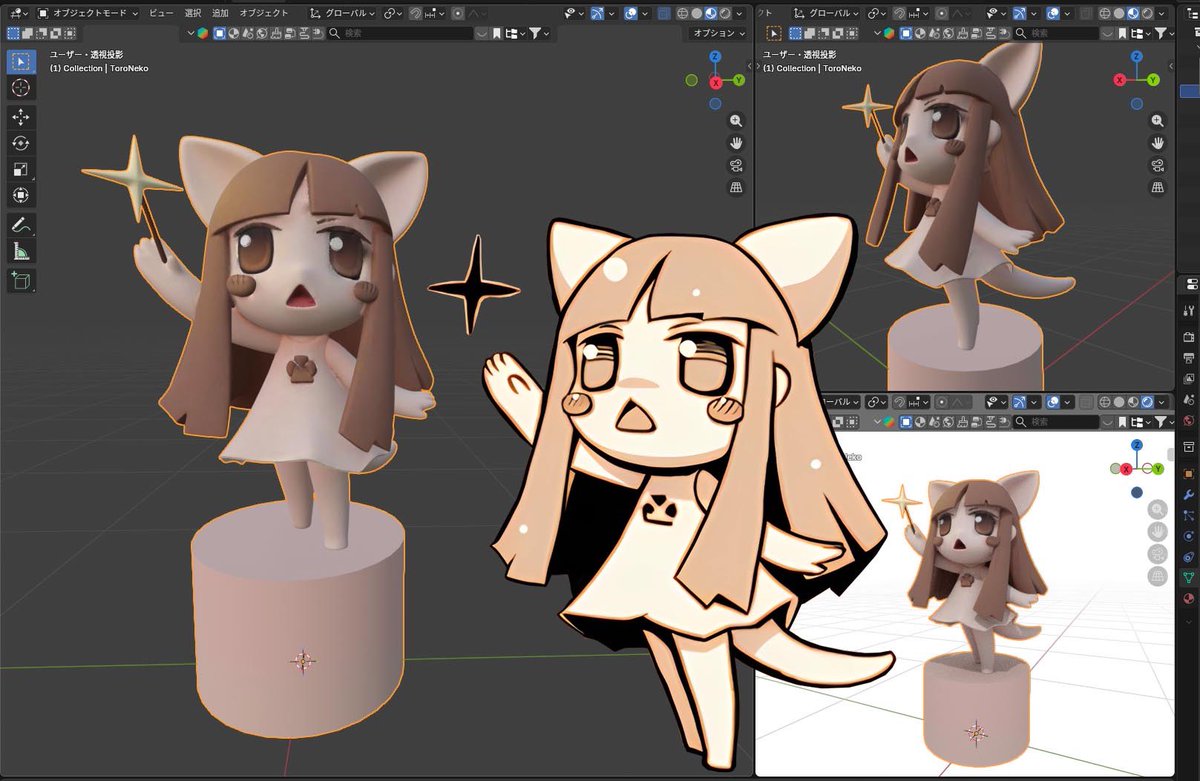Screen dimensions: 1200x781
Task: Open the Render properties tab
Action: pyautogui.click(x=1189, y=336)
